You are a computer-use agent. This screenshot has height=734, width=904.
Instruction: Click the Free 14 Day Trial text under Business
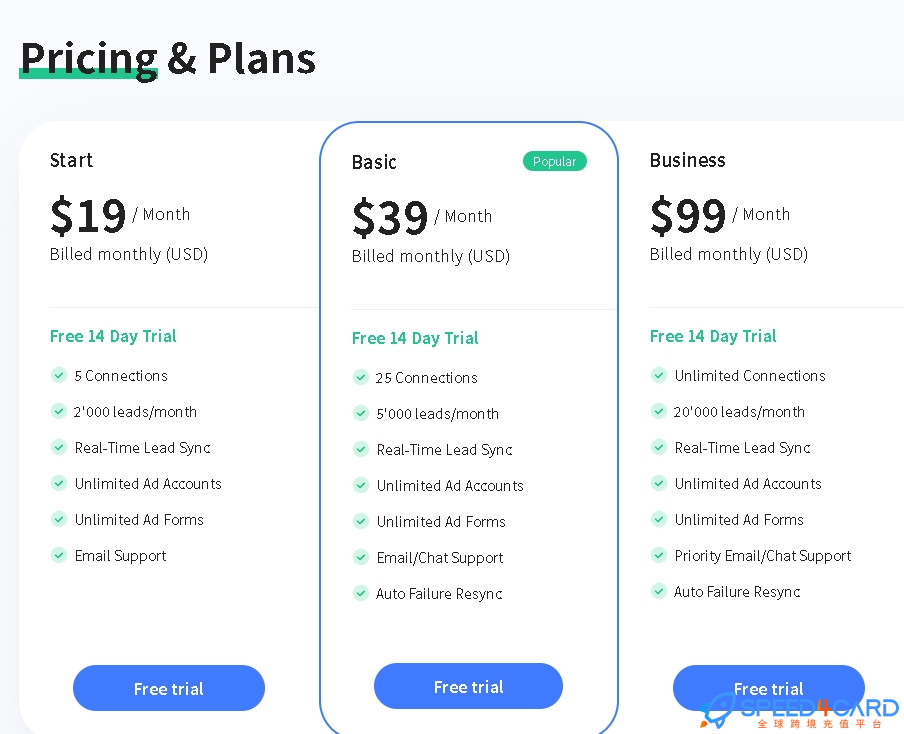(x=713, y=336)
